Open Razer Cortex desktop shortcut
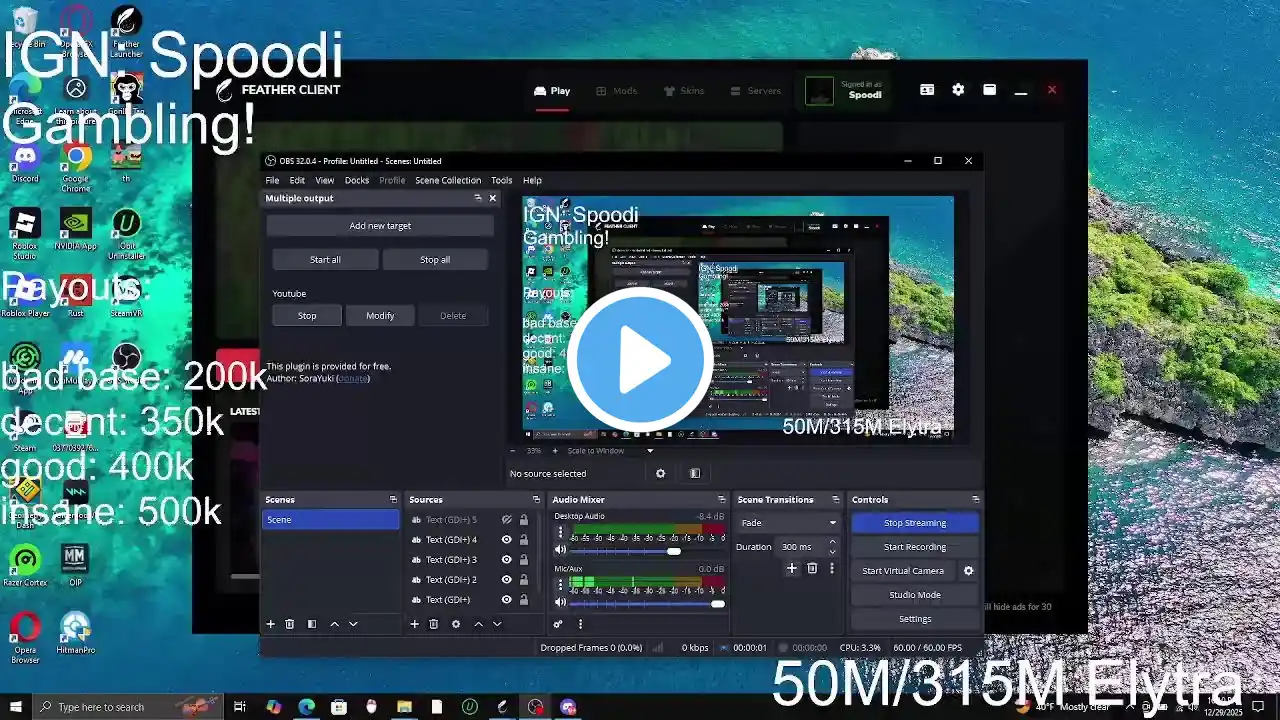The image size is (1280, 720). point(25,565)
